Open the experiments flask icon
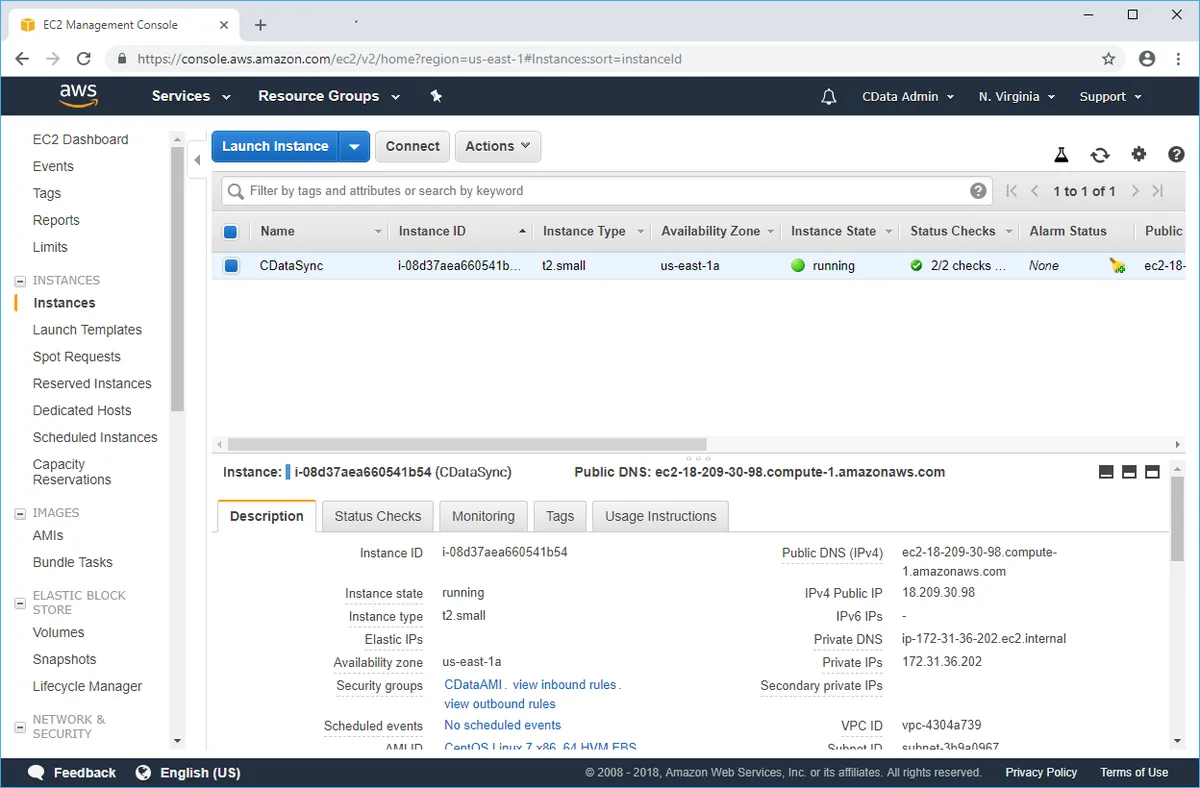This screenshot has height=788, width=1200. (x=1061, y=154)
